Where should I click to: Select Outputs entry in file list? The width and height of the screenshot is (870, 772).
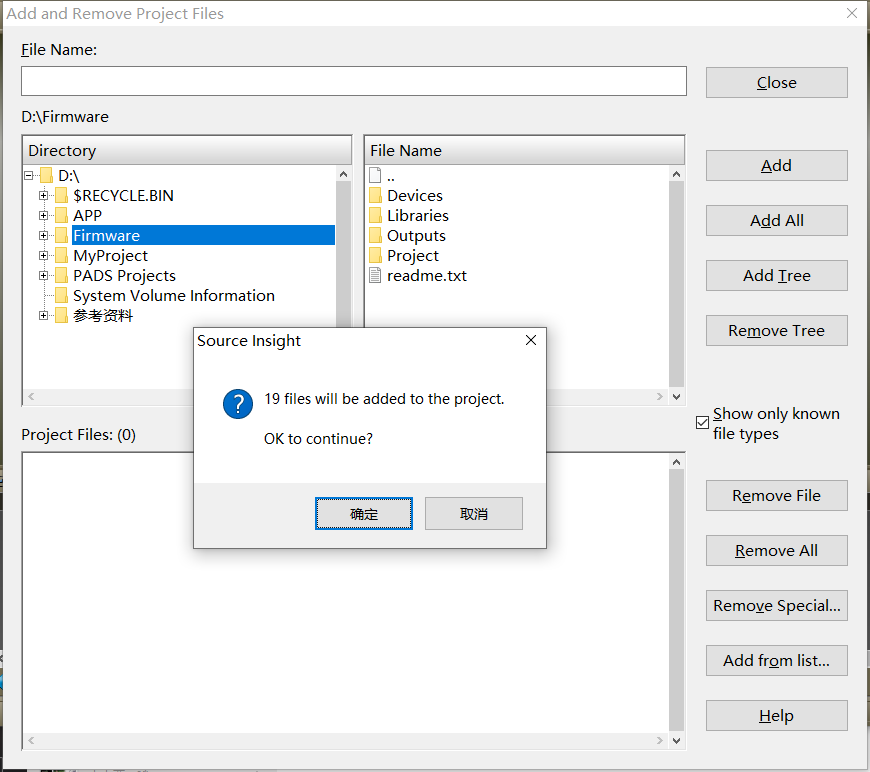tap(416, 235)
